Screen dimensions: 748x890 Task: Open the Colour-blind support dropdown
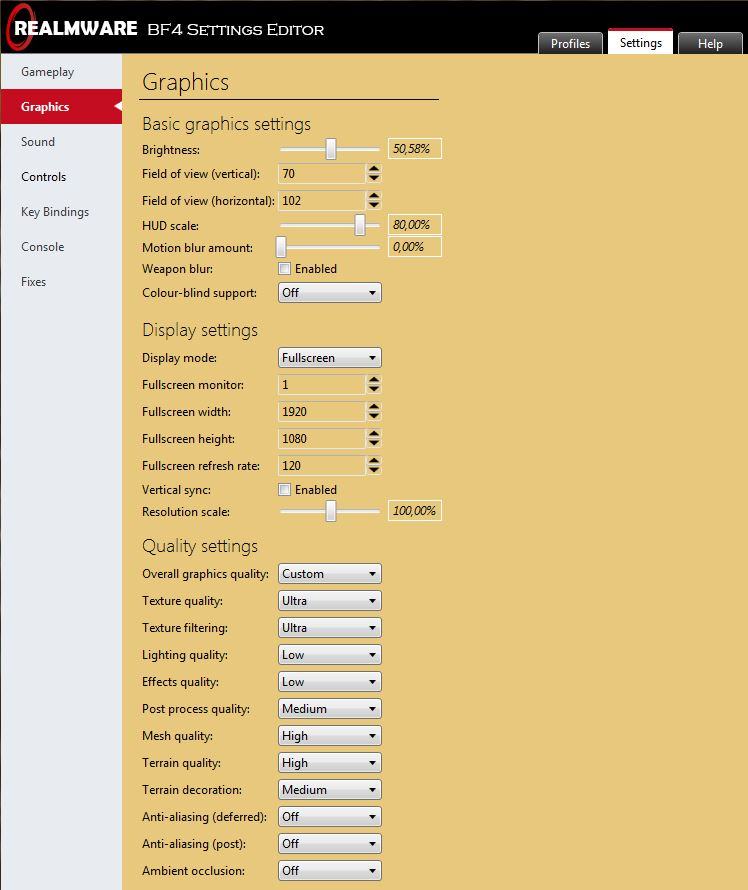pos(330,293)
